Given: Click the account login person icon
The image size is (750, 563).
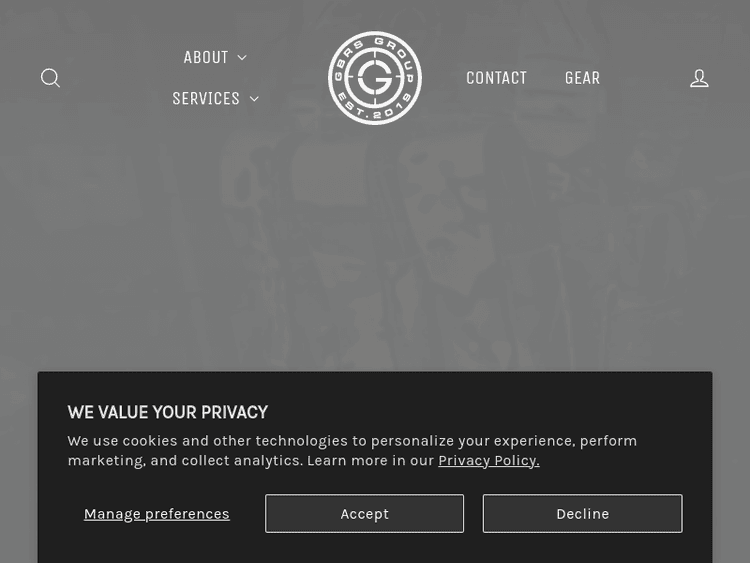Looking at the screenshot, I should click(x=699, y=78).
